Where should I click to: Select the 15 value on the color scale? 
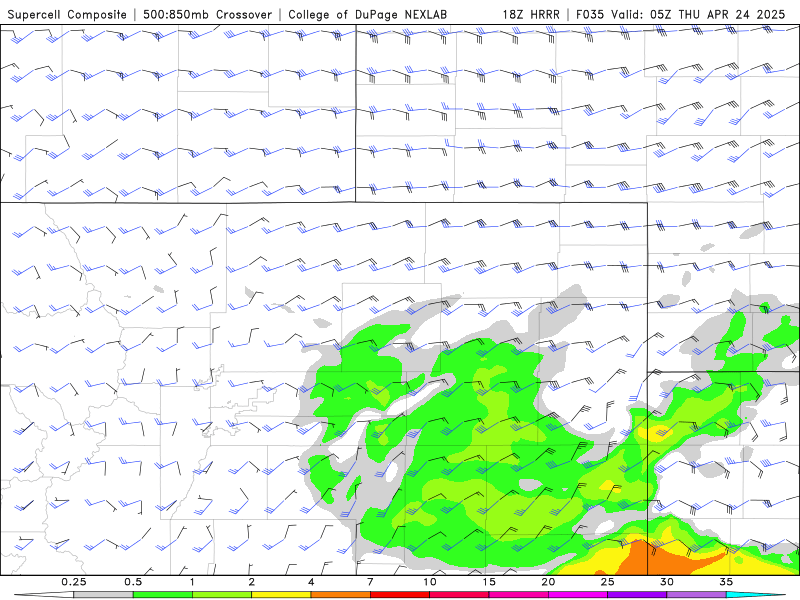pos(489,582)
